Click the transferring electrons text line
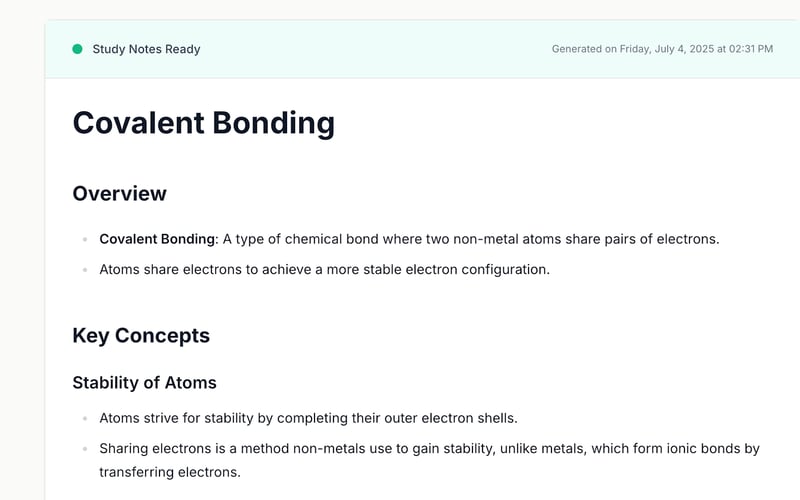Screen dimensions: 800x500 (169, 471)
